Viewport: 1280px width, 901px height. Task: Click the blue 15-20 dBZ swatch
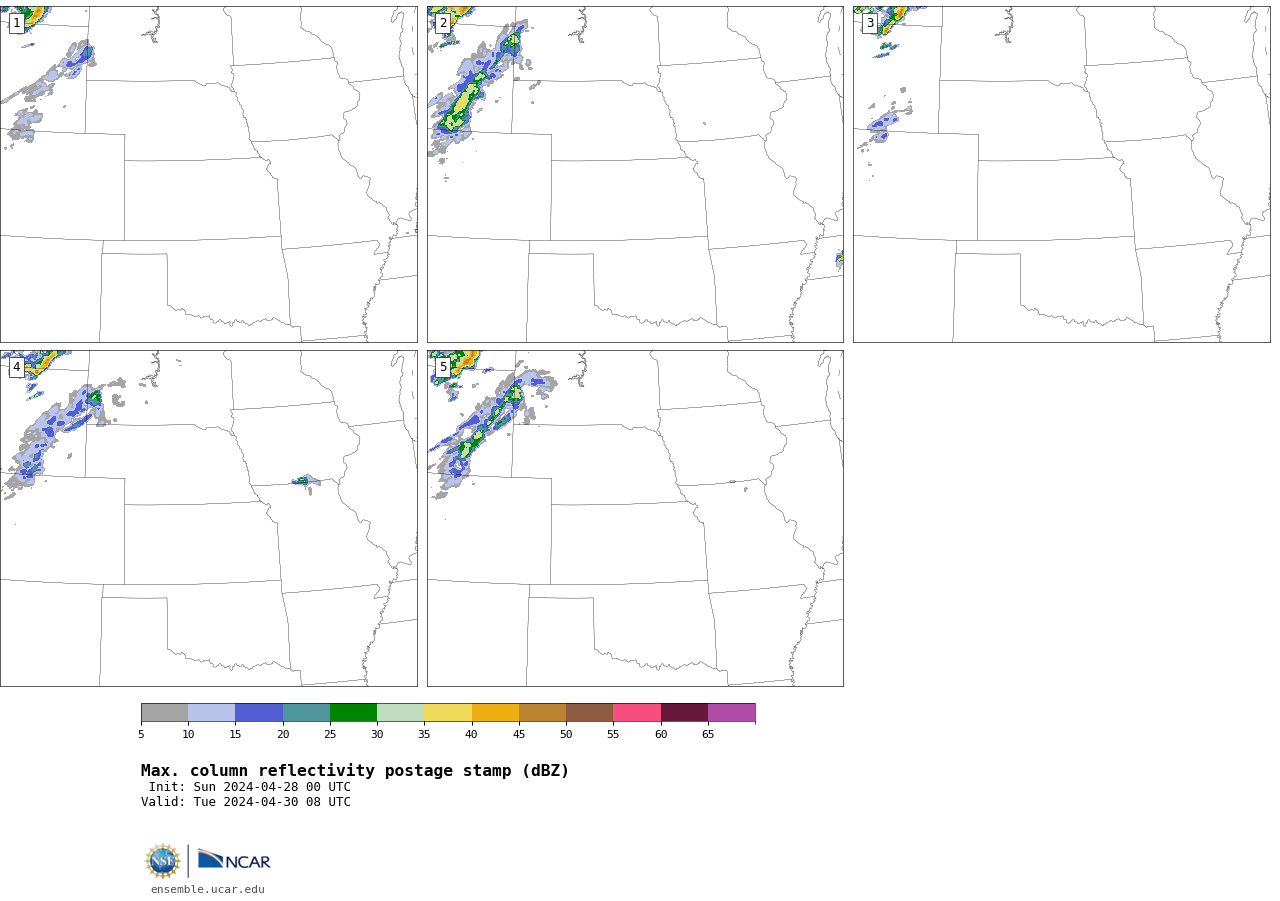click(x=259, y=713)
